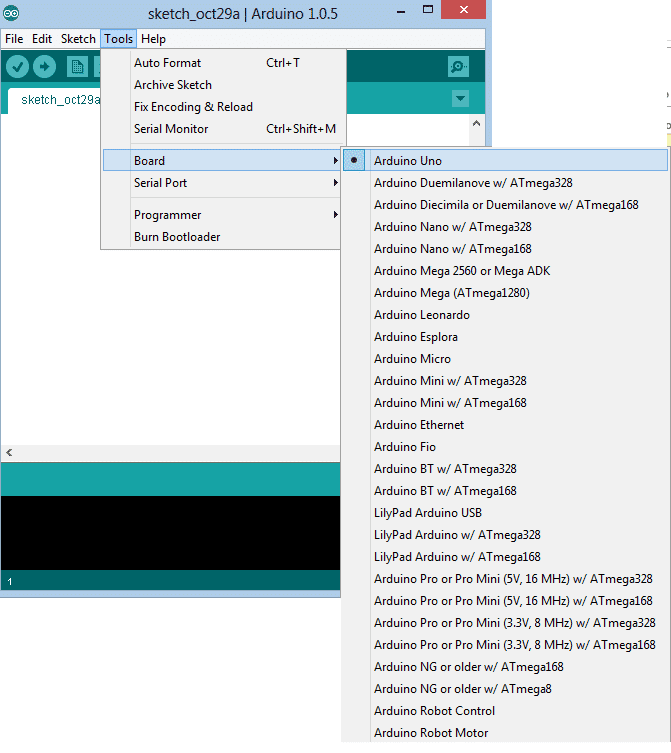Select Fix Encoding & Reload
The height and width of the screenshot is (753, 671).
click(x=221, y=107)
